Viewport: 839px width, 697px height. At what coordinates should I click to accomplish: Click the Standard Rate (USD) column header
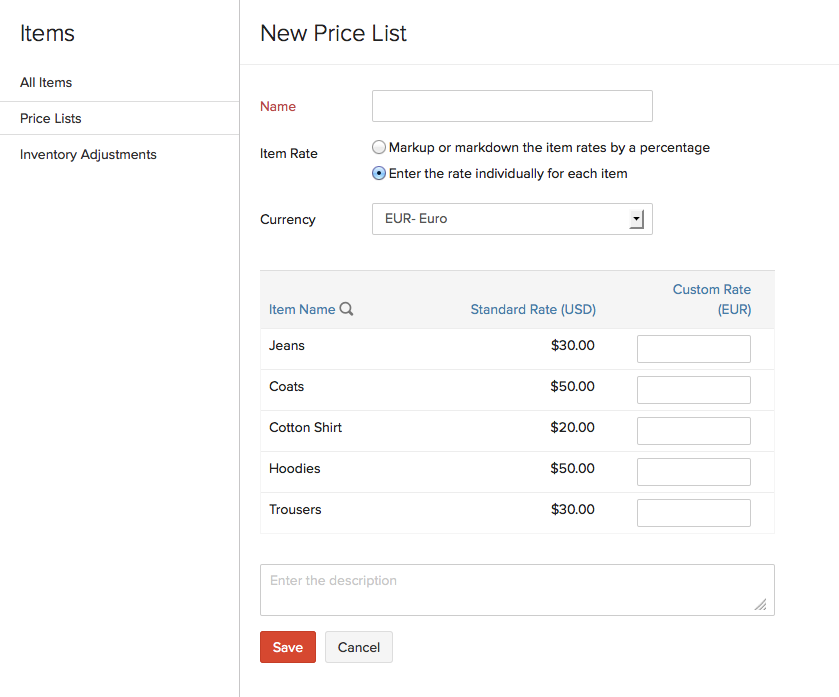(x=533, y=309)
